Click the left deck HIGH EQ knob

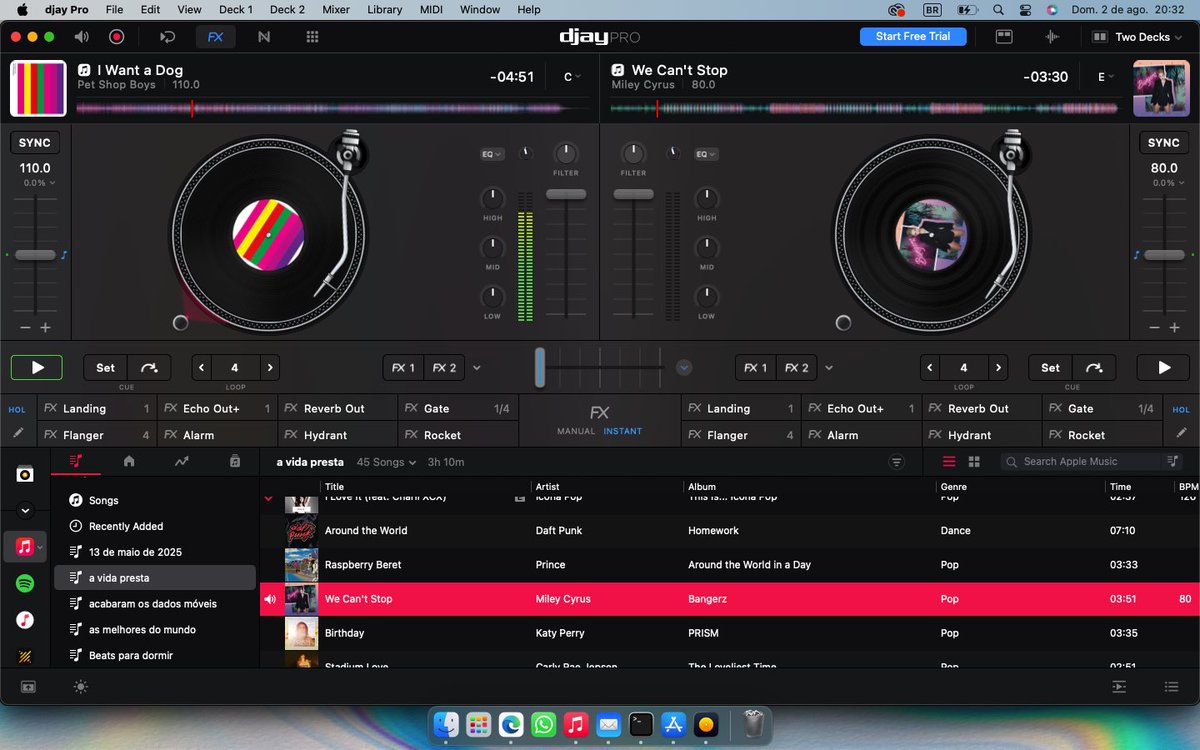coord(492,198)
